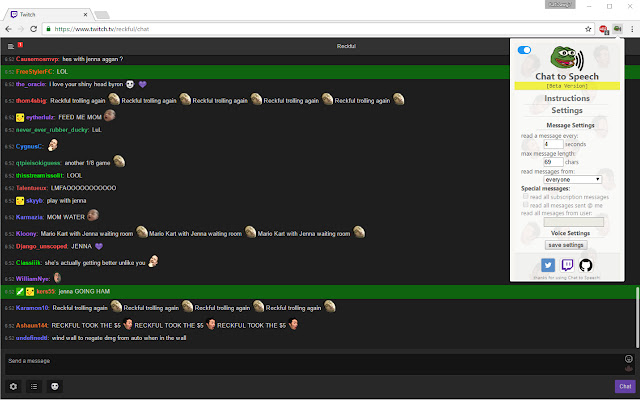Click username Ashaun144
Screen dimensions: 640x400
tap(32, 325)
